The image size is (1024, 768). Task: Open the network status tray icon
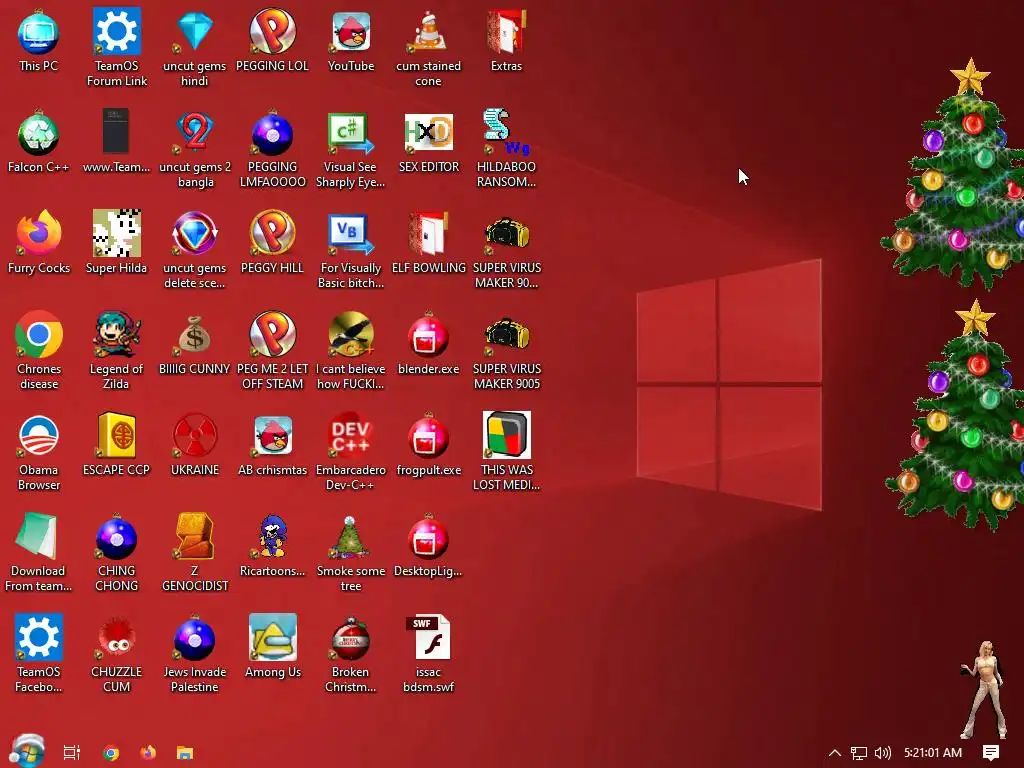(859, 753)
